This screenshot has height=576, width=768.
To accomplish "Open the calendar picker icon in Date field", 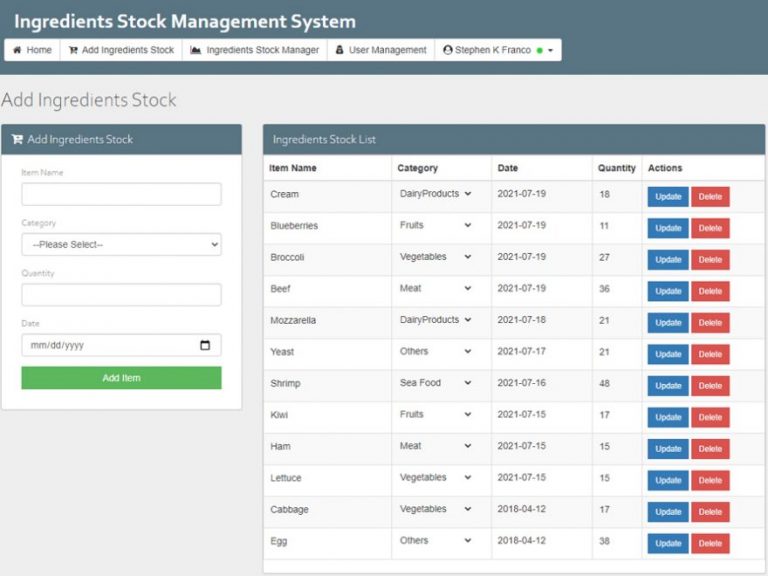I will [x=205, y=345].
